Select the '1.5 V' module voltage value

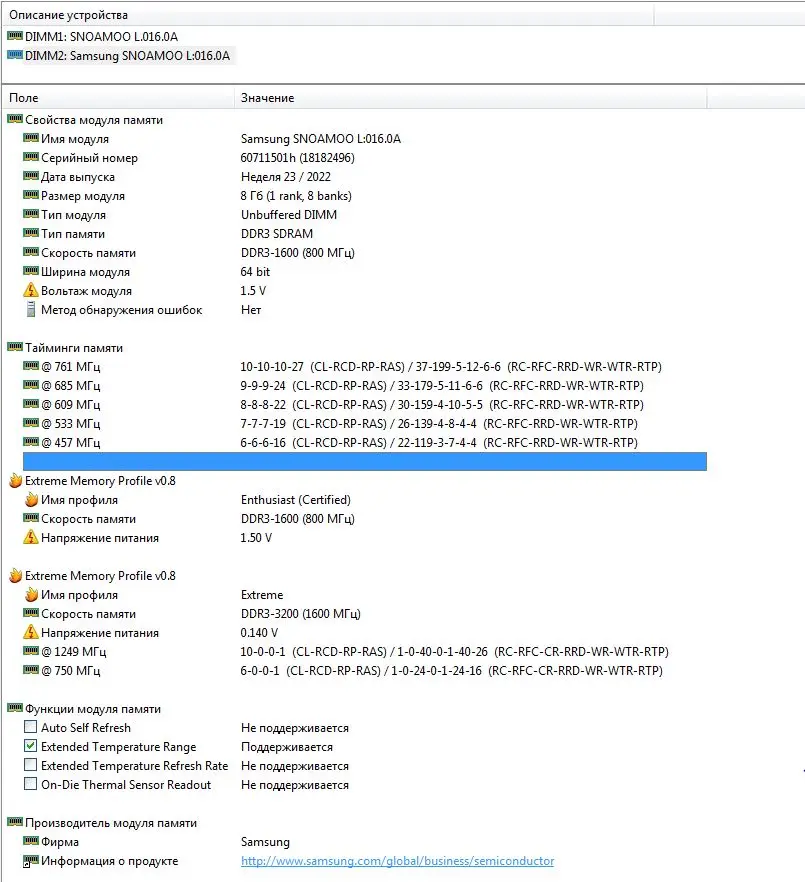click(253, 291)
